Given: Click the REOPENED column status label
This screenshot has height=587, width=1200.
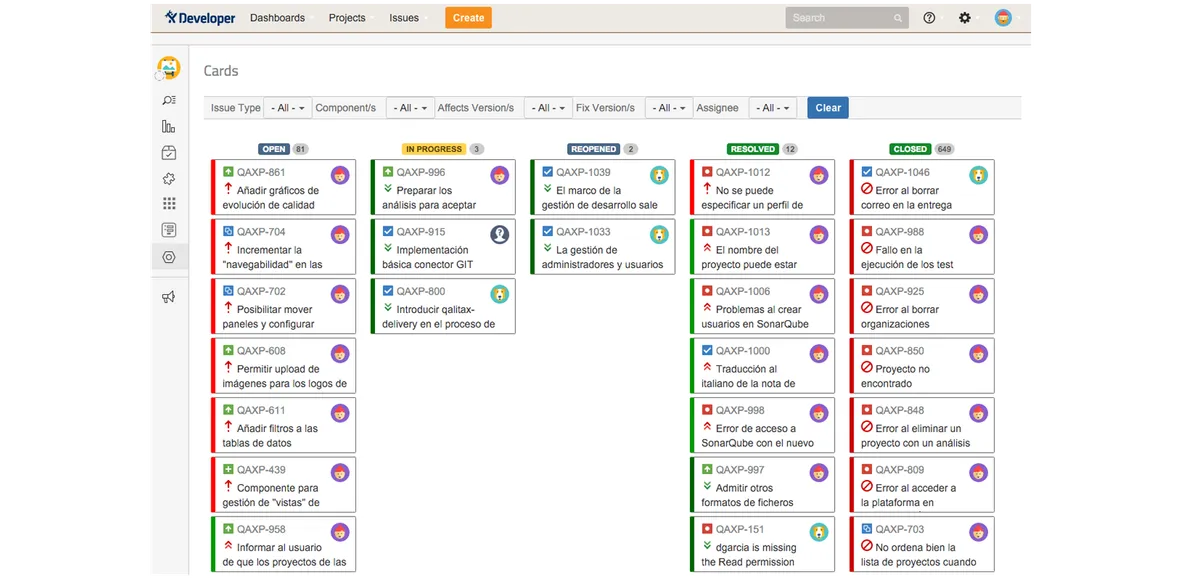Looking at the screenshot, I should (x=594, y=149).
